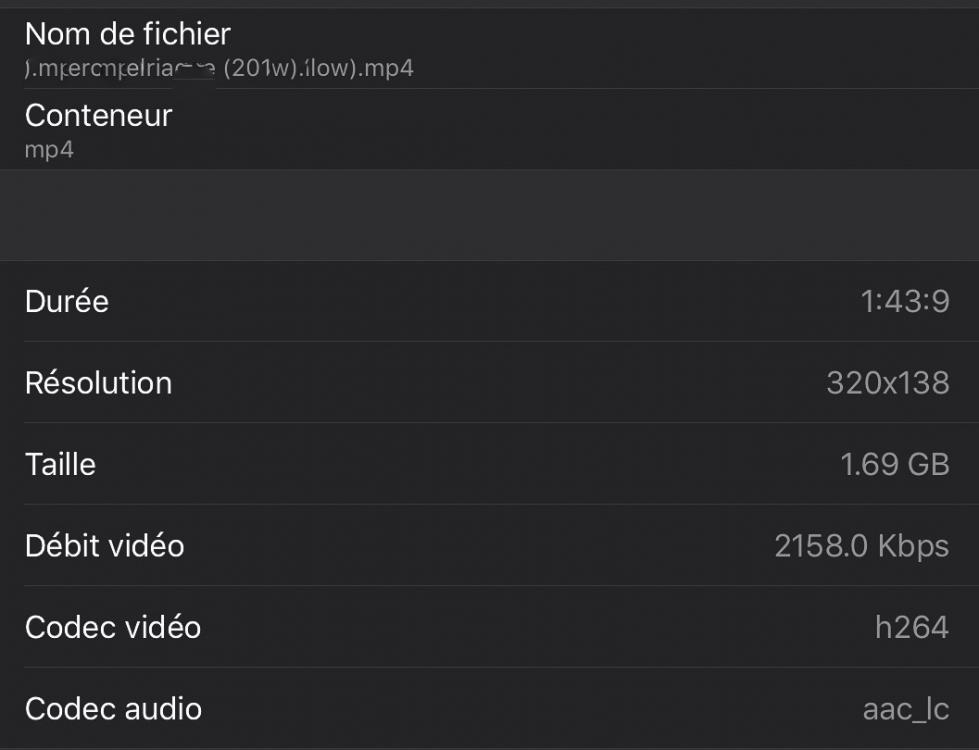Select the 1.69 GB size value
This screenshot has width=979, height=750.
(895, 464)
